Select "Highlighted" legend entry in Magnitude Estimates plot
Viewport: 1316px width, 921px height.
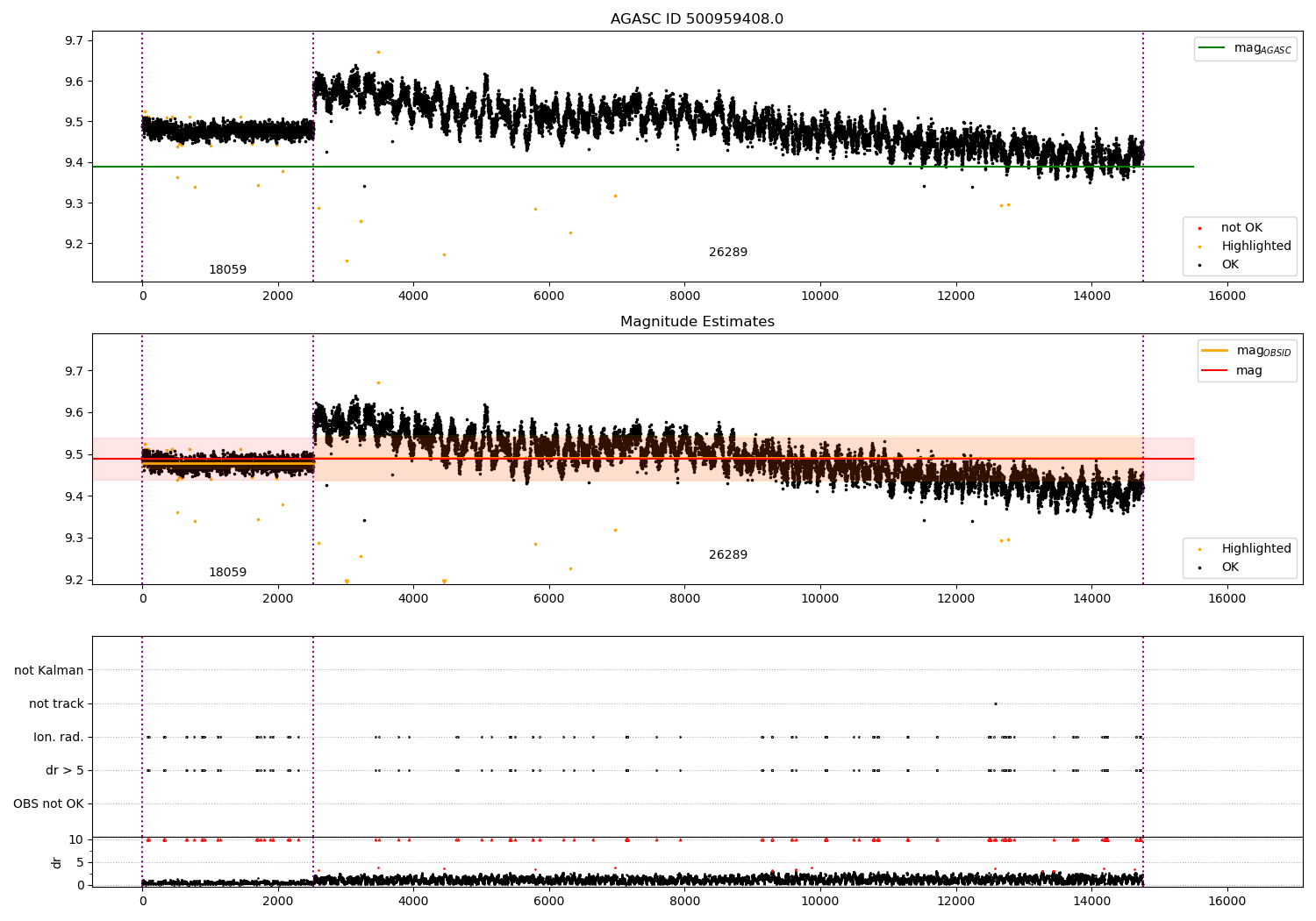tap(1256, 549)
